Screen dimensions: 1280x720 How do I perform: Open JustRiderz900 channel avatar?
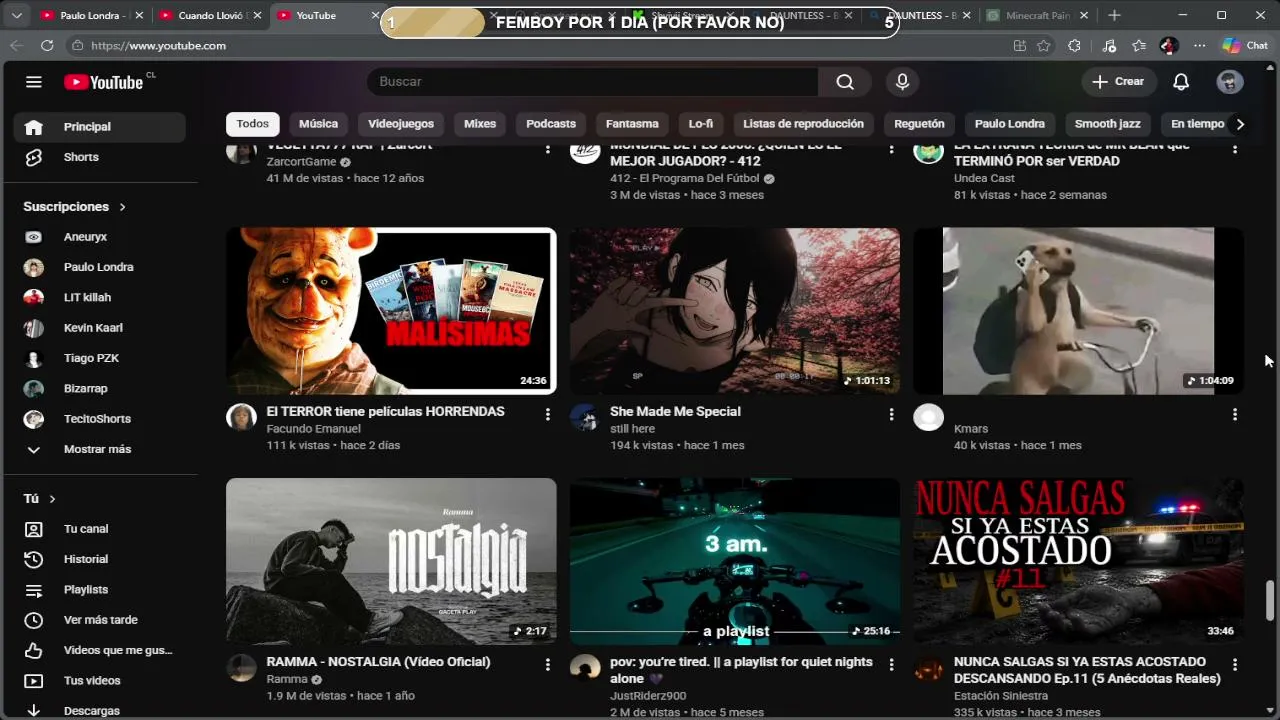585,667
